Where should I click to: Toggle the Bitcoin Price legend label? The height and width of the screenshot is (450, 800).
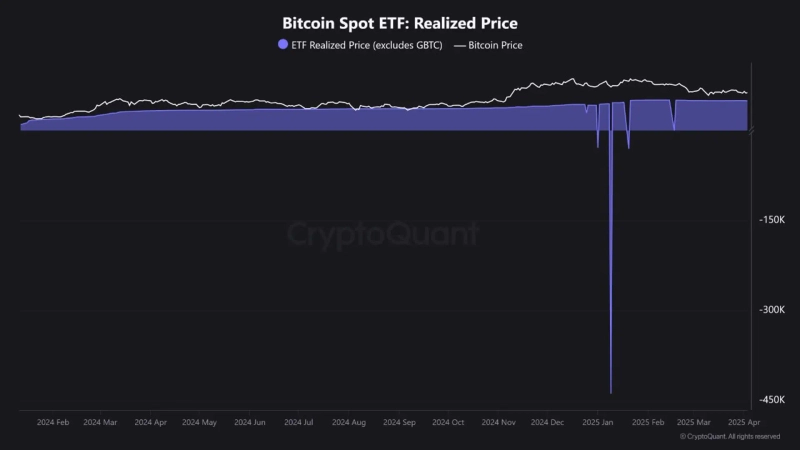tap(495, 45)
